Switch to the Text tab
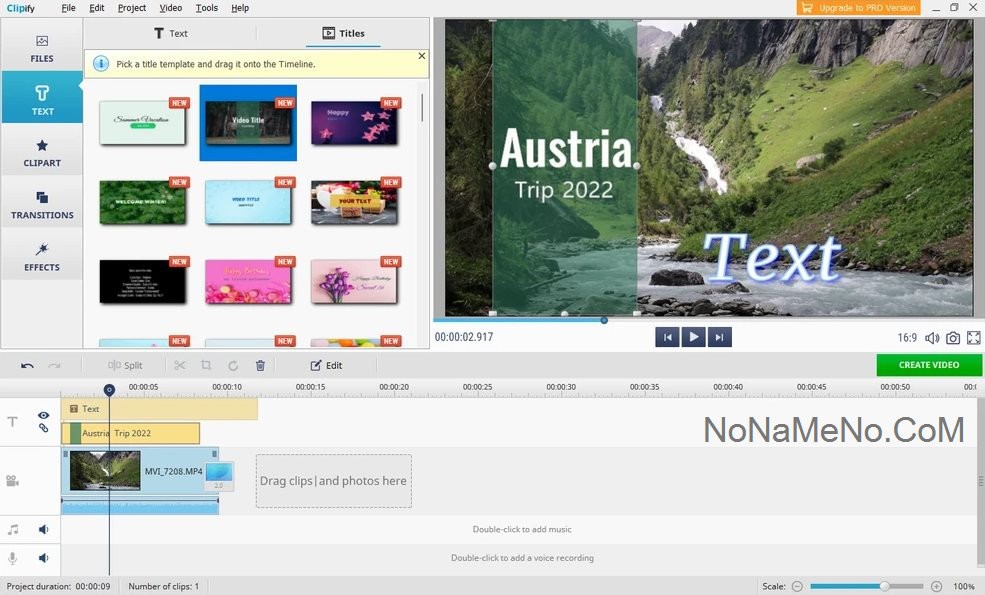The image size is (985, 595). point(170,33)
